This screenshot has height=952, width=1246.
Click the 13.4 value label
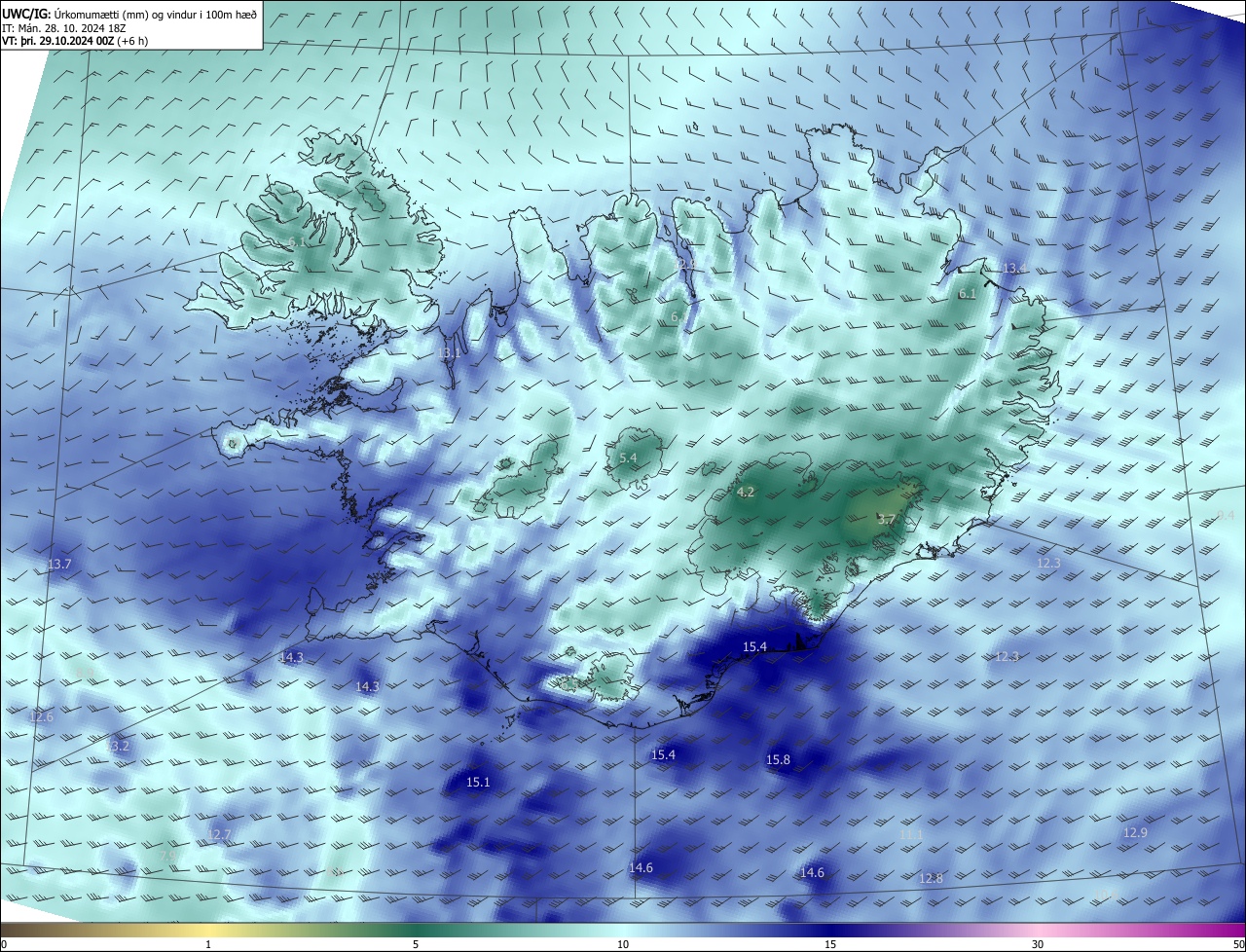(x=1015, y=268)
